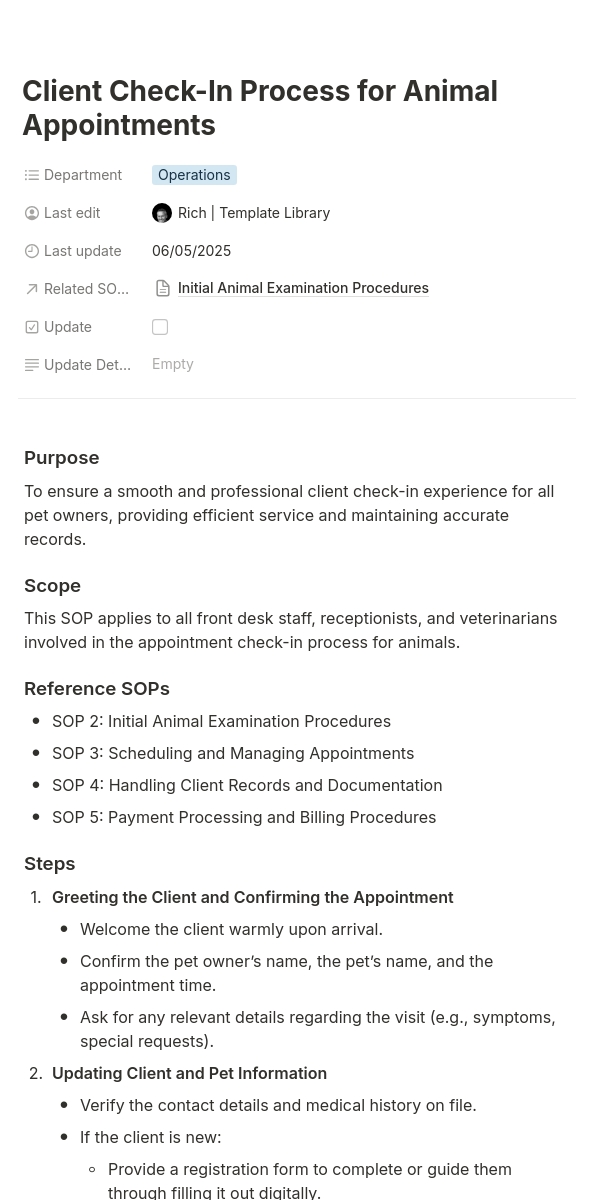Image resolution: width=600 pixels, height=1200 pixels.
Task: Click the Reference SOPs heading
Action: 97,689
